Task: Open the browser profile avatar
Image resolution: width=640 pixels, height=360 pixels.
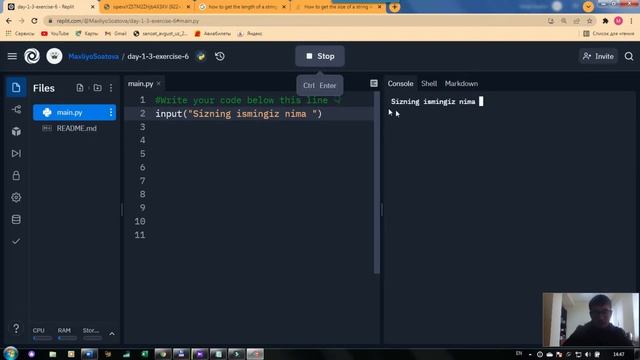Action: pos(618,21)
